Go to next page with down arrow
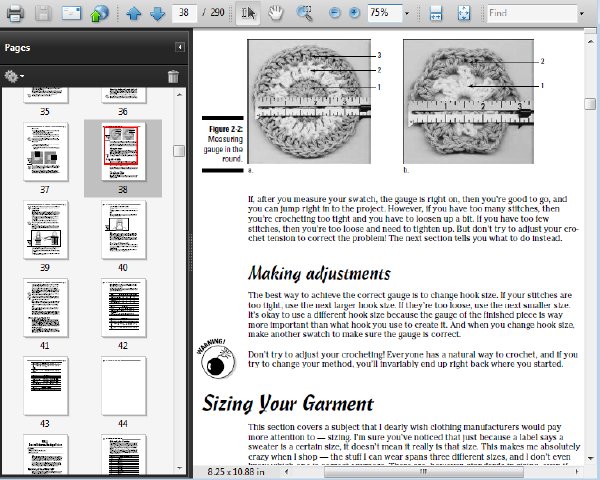 tap(158, 13)
